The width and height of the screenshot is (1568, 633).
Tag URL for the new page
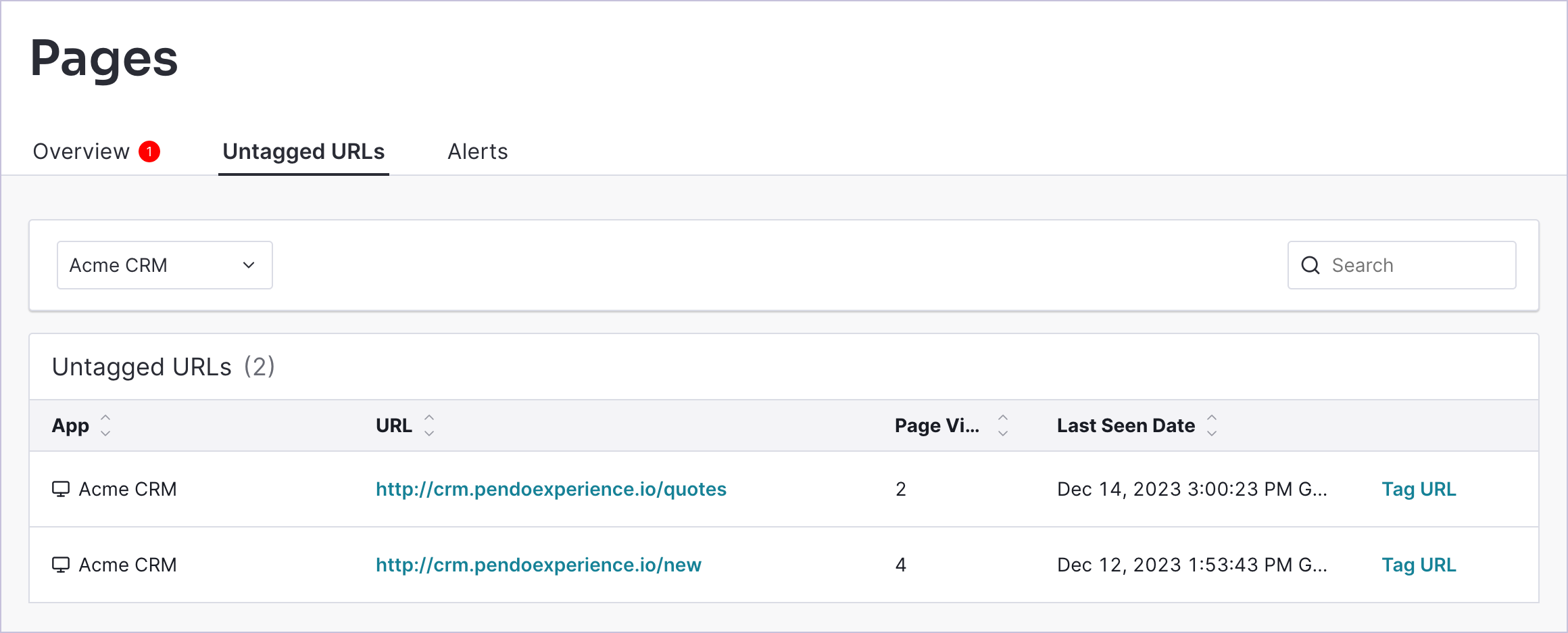[1419, 565]
